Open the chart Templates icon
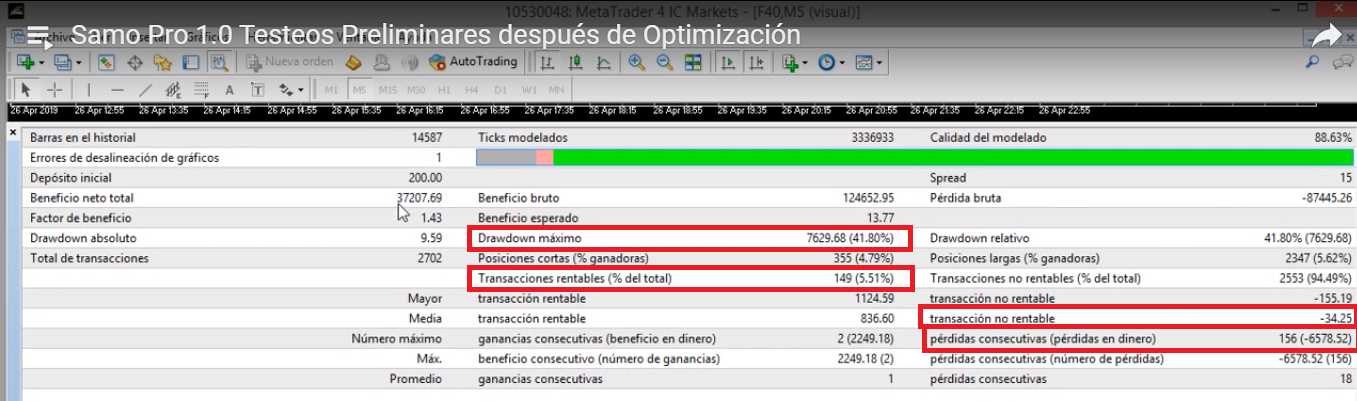 [864, 62]
